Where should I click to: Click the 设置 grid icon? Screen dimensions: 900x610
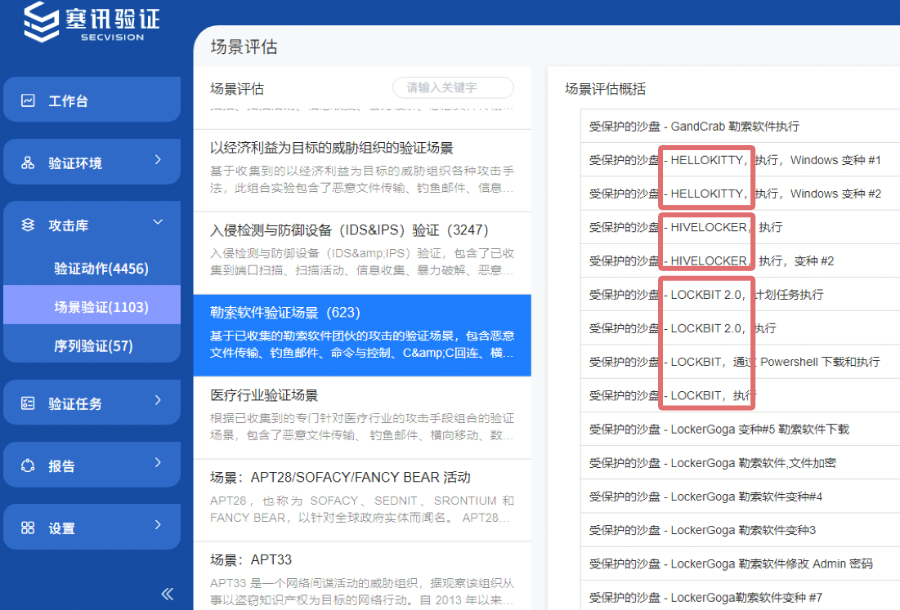(28, 527)
